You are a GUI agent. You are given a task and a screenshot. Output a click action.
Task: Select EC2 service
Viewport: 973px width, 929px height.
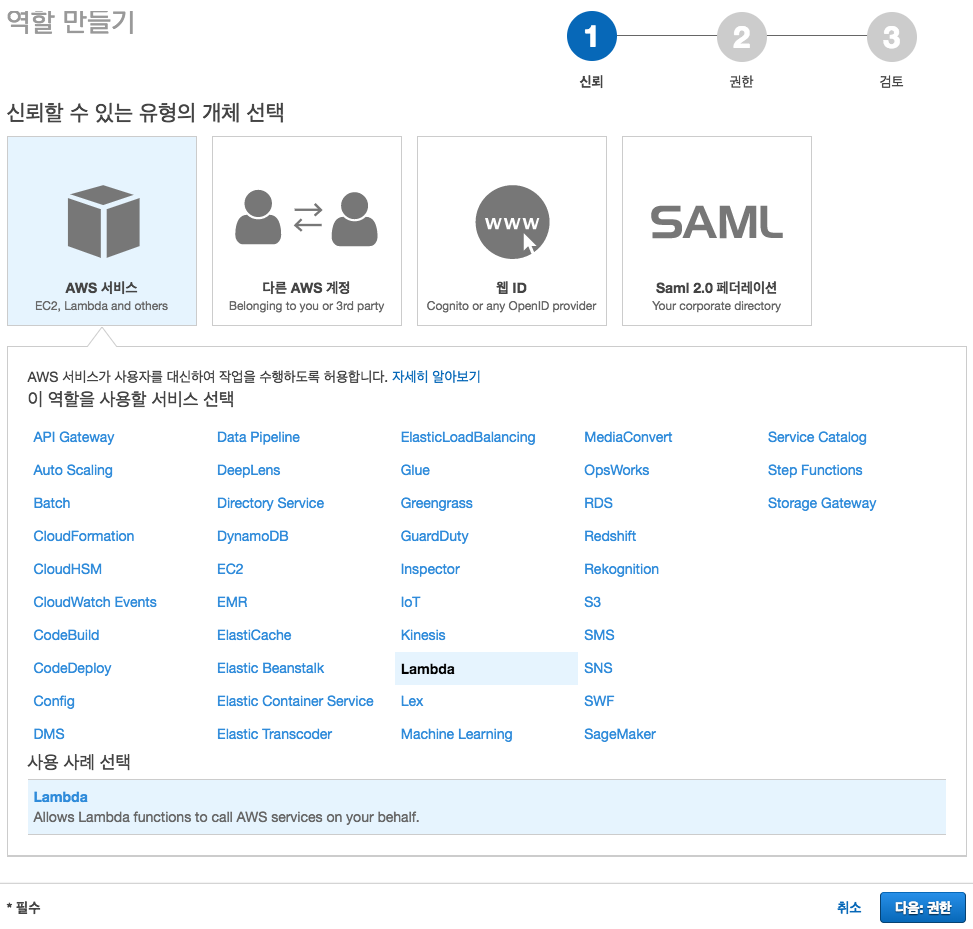[x=230, y=568]
